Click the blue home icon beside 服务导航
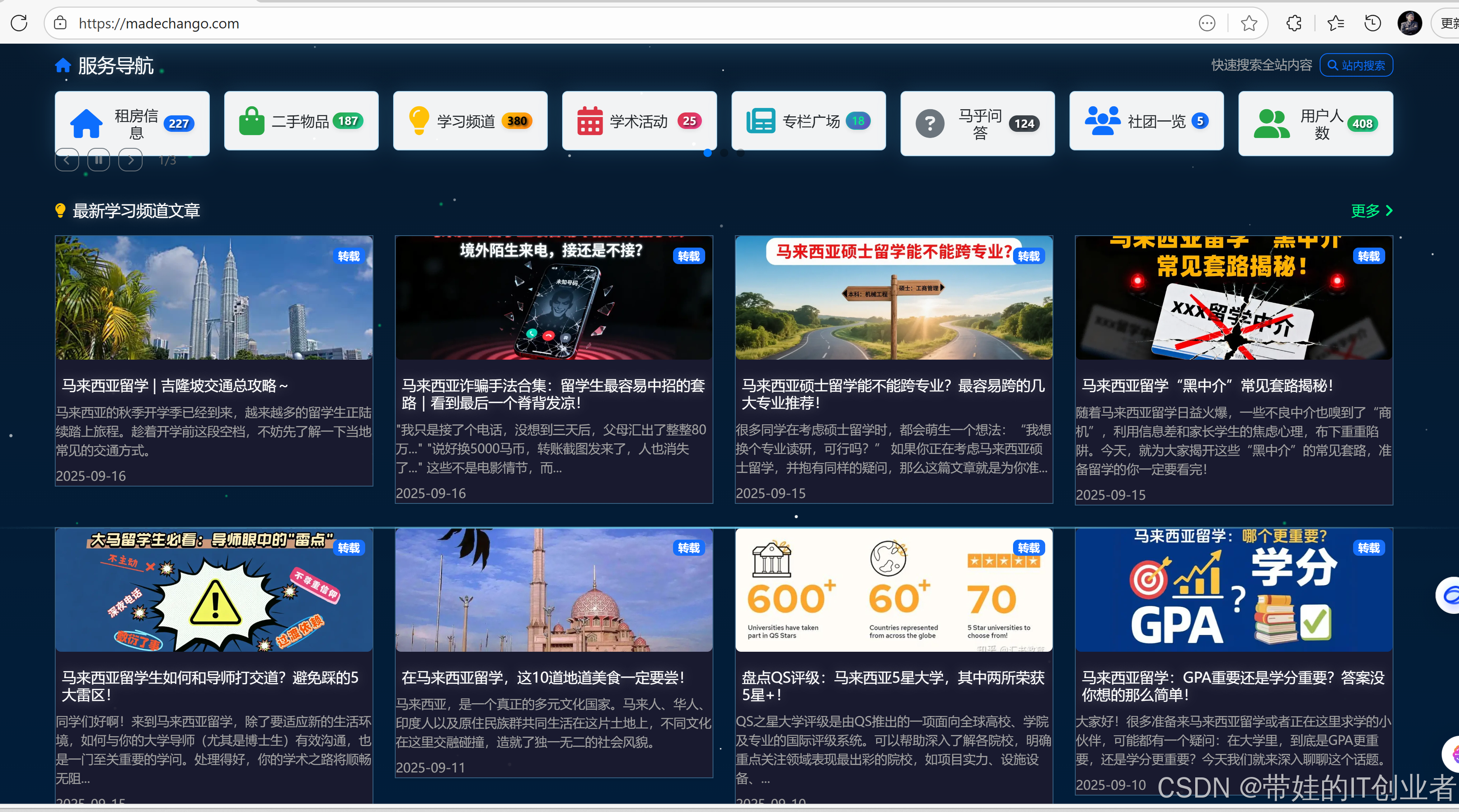 tap(63, 66)
